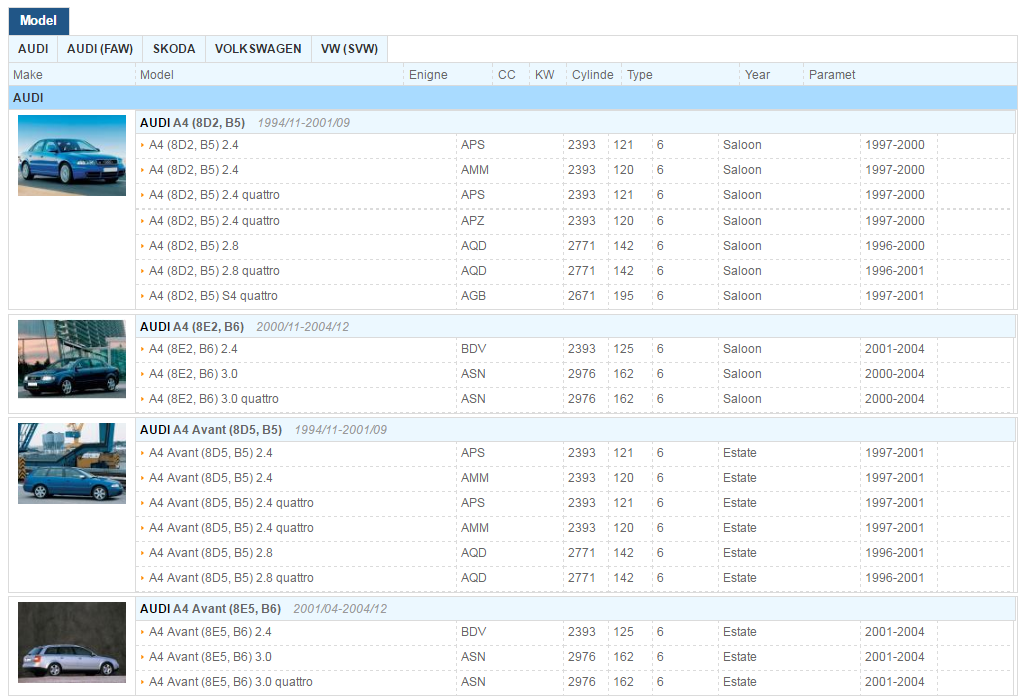The width and height of the screenshot is (1026, 700).
Task: Click the AUDI A4 Avant (8E5, B6) heading
Action: (210, 608)
